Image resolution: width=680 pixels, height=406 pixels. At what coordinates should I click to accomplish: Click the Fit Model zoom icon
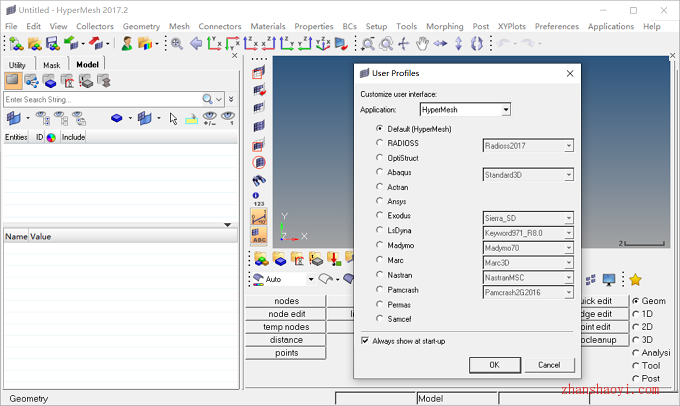click(177, 43)
